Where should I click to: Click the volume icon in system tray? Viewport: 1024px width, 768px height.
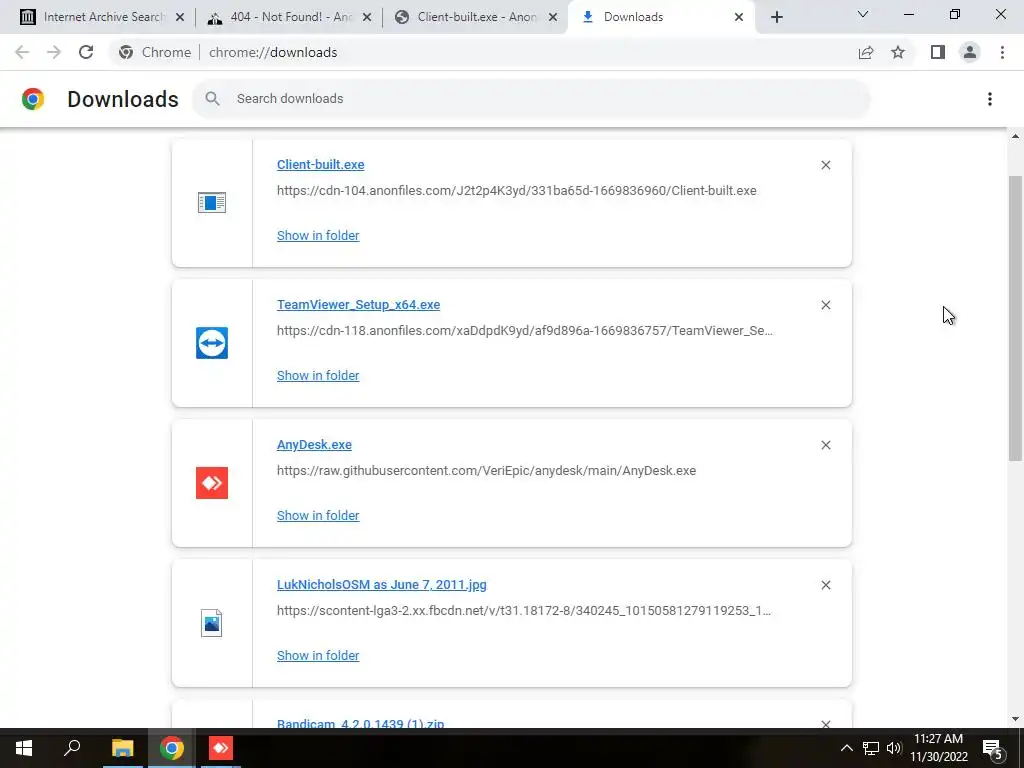(893, 748)
